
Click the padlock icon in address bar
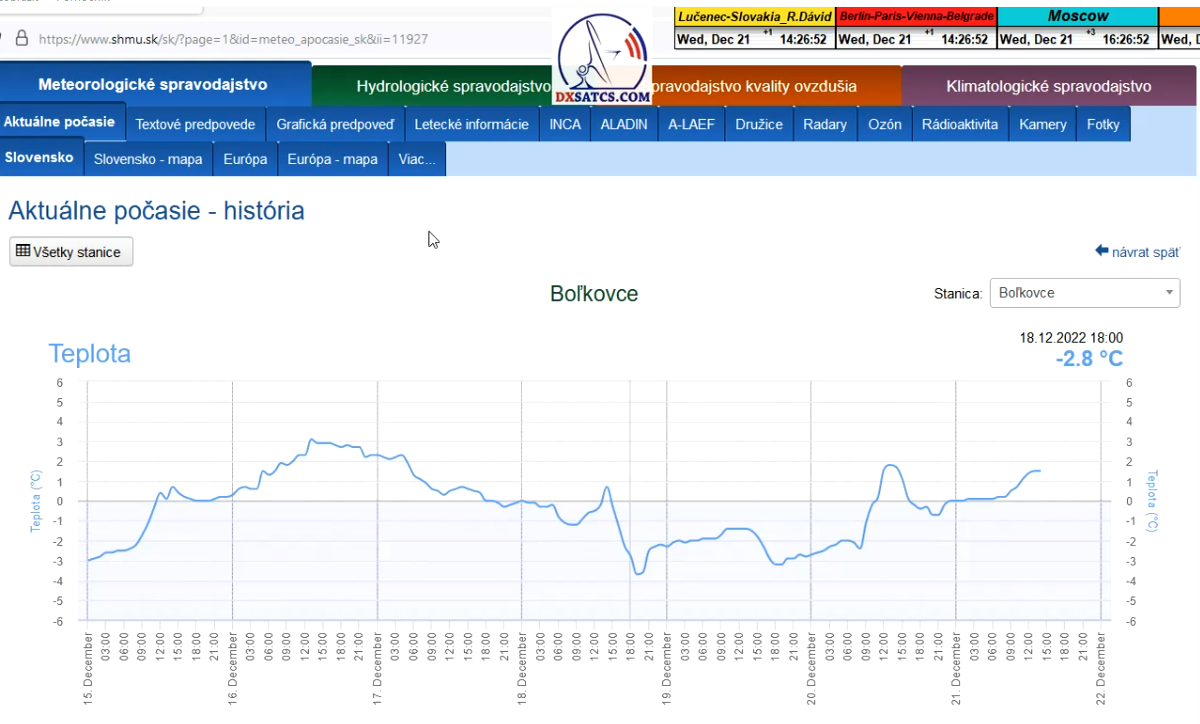(21, 39)
